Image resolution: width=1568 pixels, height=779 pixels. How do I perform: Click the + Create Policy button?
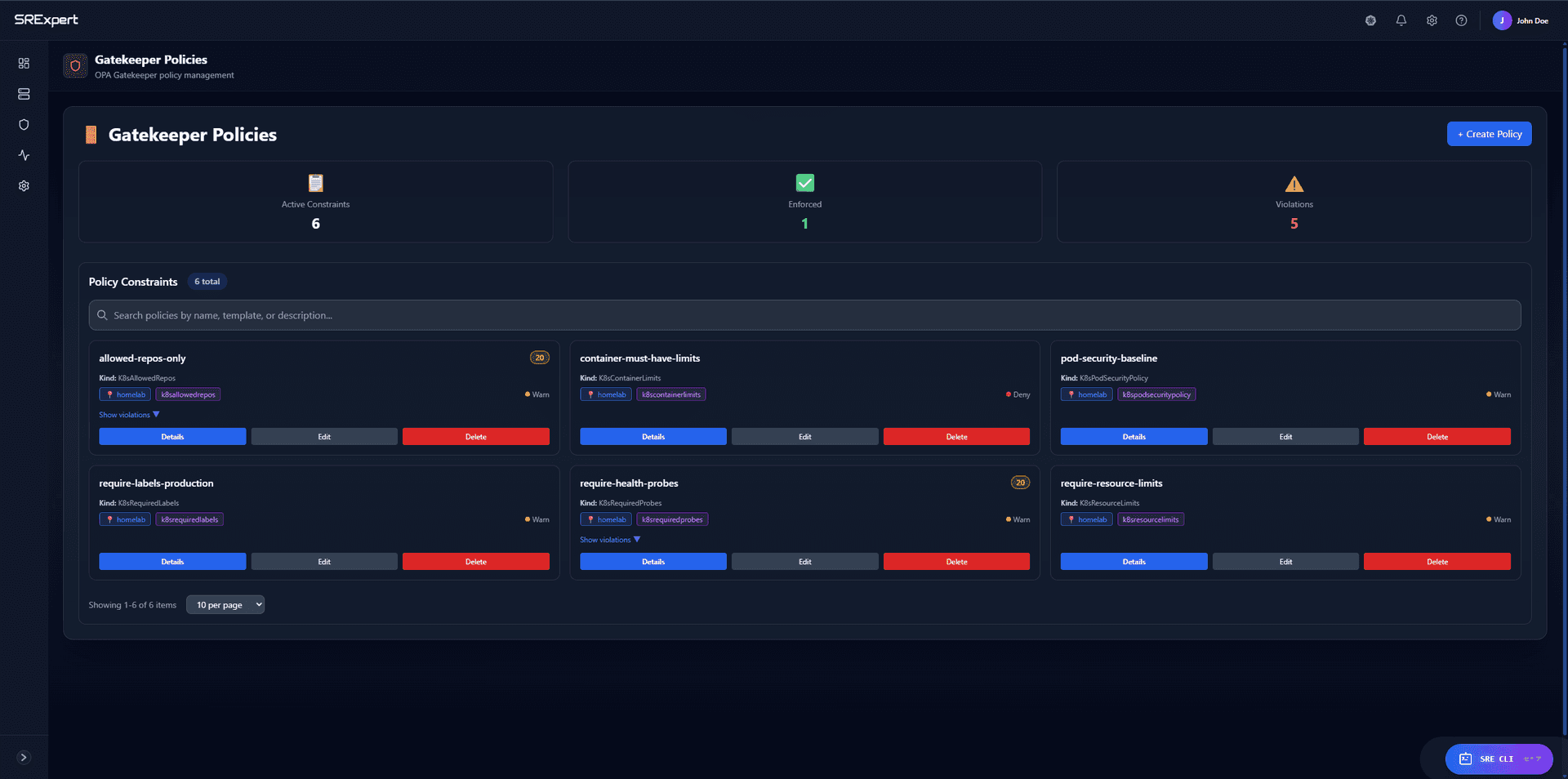pyautogui.click(x=1489, y=133)
